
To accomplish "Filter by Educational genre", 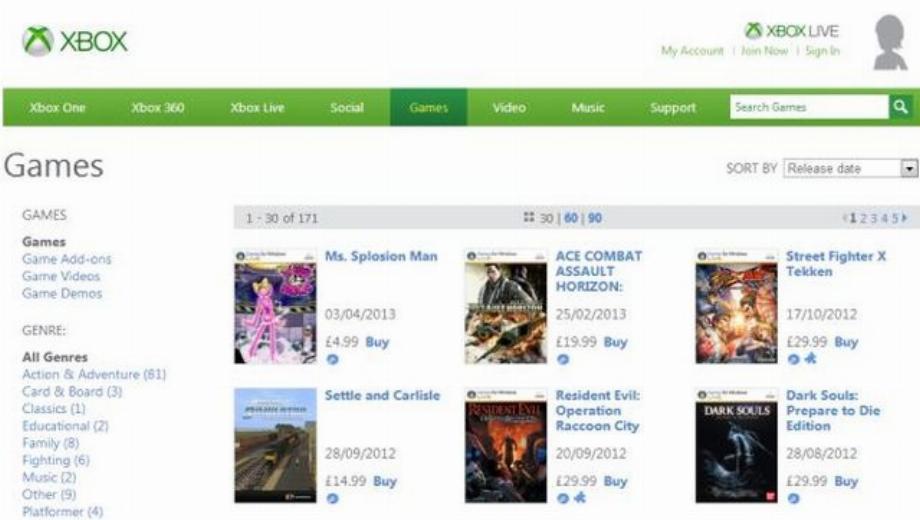I will 65,426.
